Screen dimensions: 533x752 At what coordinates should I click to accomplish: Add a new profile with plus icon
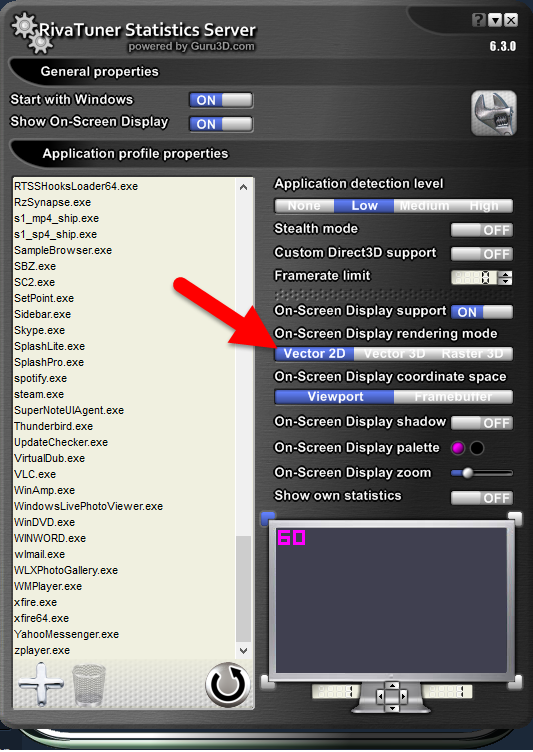pyautogui.click(x=41, y=684)
